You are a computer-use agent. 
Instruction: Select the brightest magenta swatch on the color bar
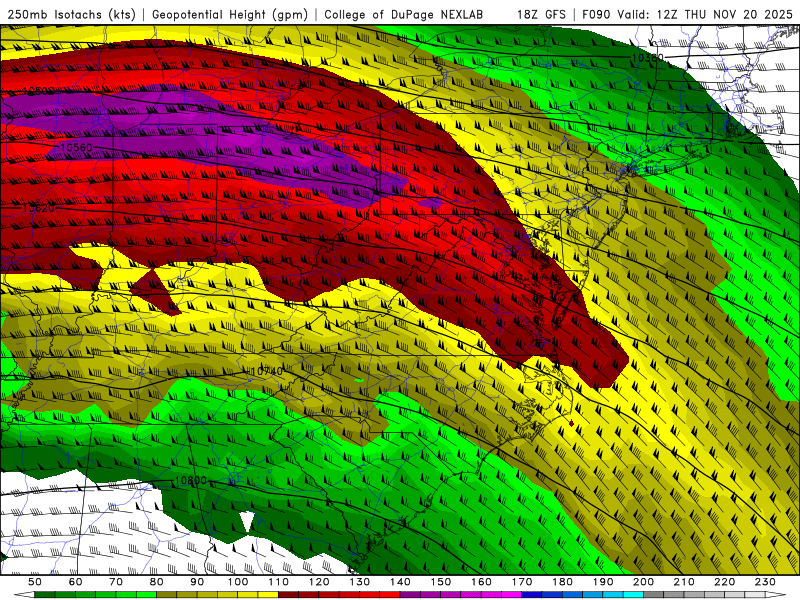(511, 595)
